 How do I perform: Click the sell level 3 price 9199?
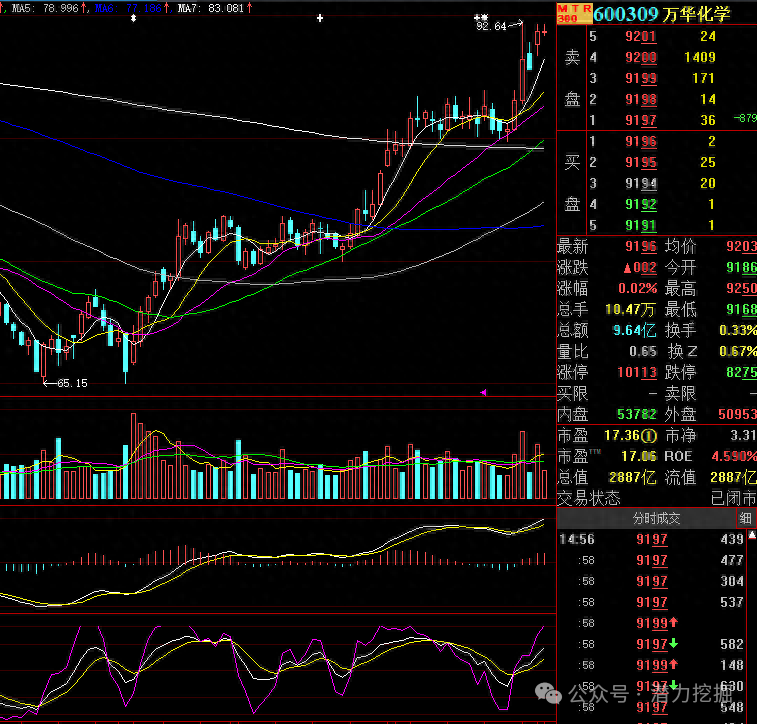(641, 78)
